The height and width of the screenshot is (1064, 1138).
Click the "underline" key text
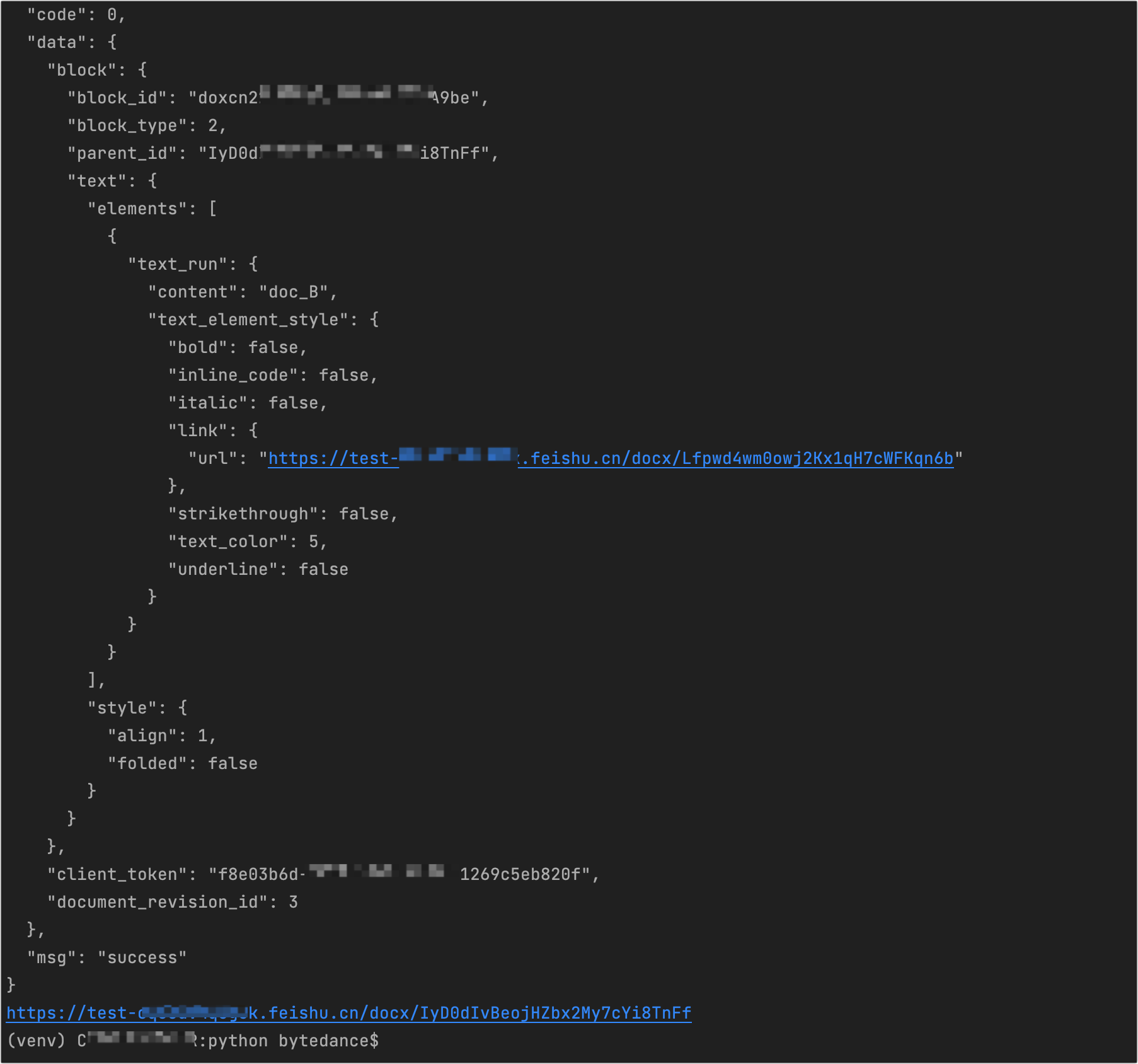(x=223, y=569)
